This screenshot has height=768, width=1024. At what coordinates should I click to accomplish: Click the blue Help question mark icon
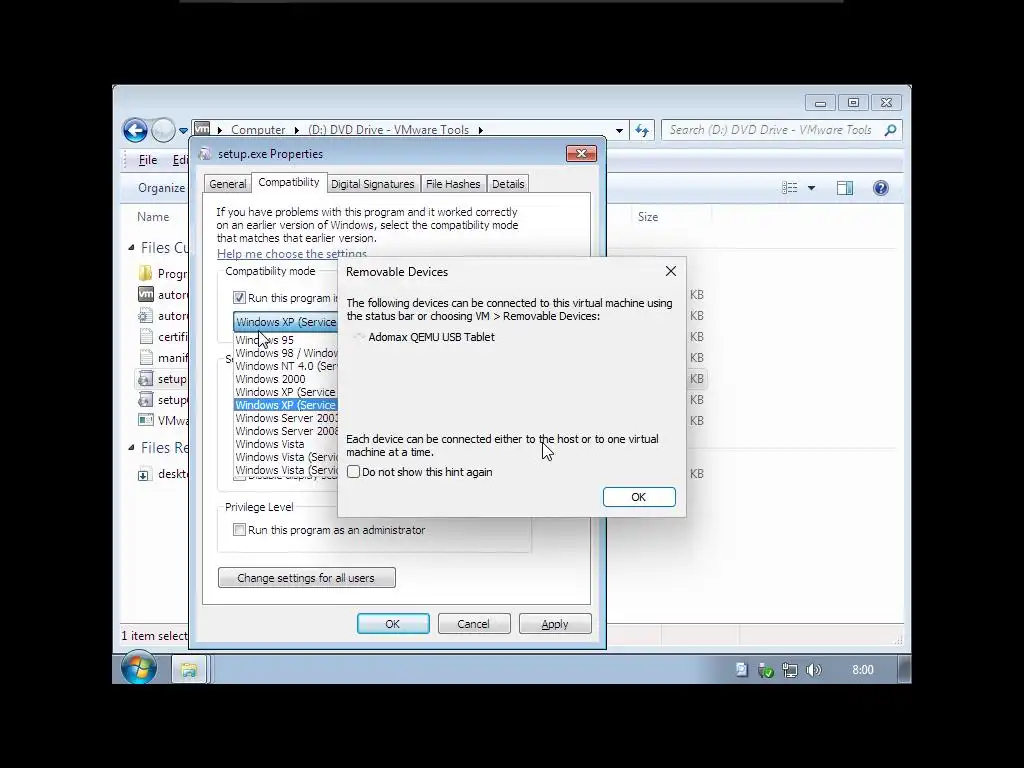coord(881,188)
